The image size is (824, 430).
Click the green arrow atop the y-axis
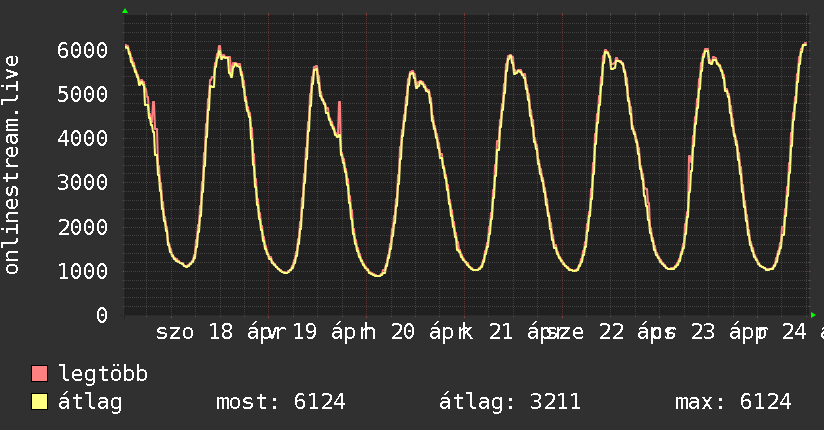pyautogui.click(x=125, y=11)
